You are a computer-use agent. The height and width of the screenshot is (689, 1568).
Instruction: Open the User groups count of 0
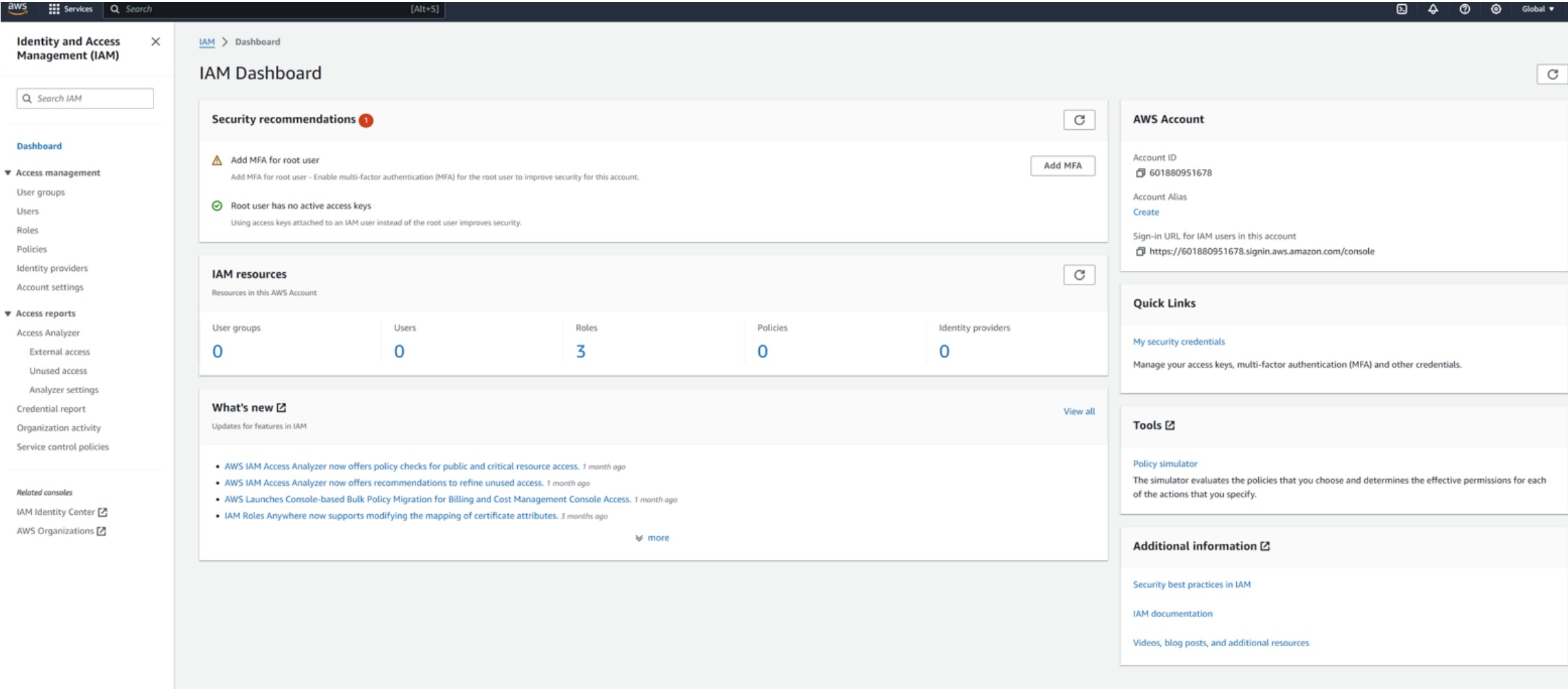(x=217, y=351)
